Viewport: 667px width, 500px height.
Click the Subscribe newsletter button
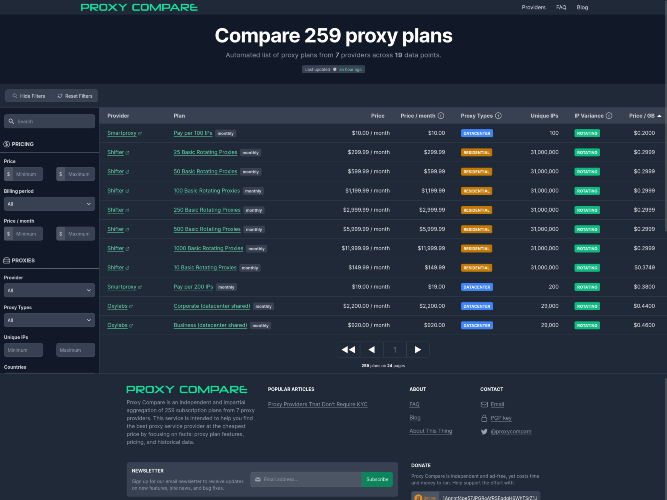(377, 479)
